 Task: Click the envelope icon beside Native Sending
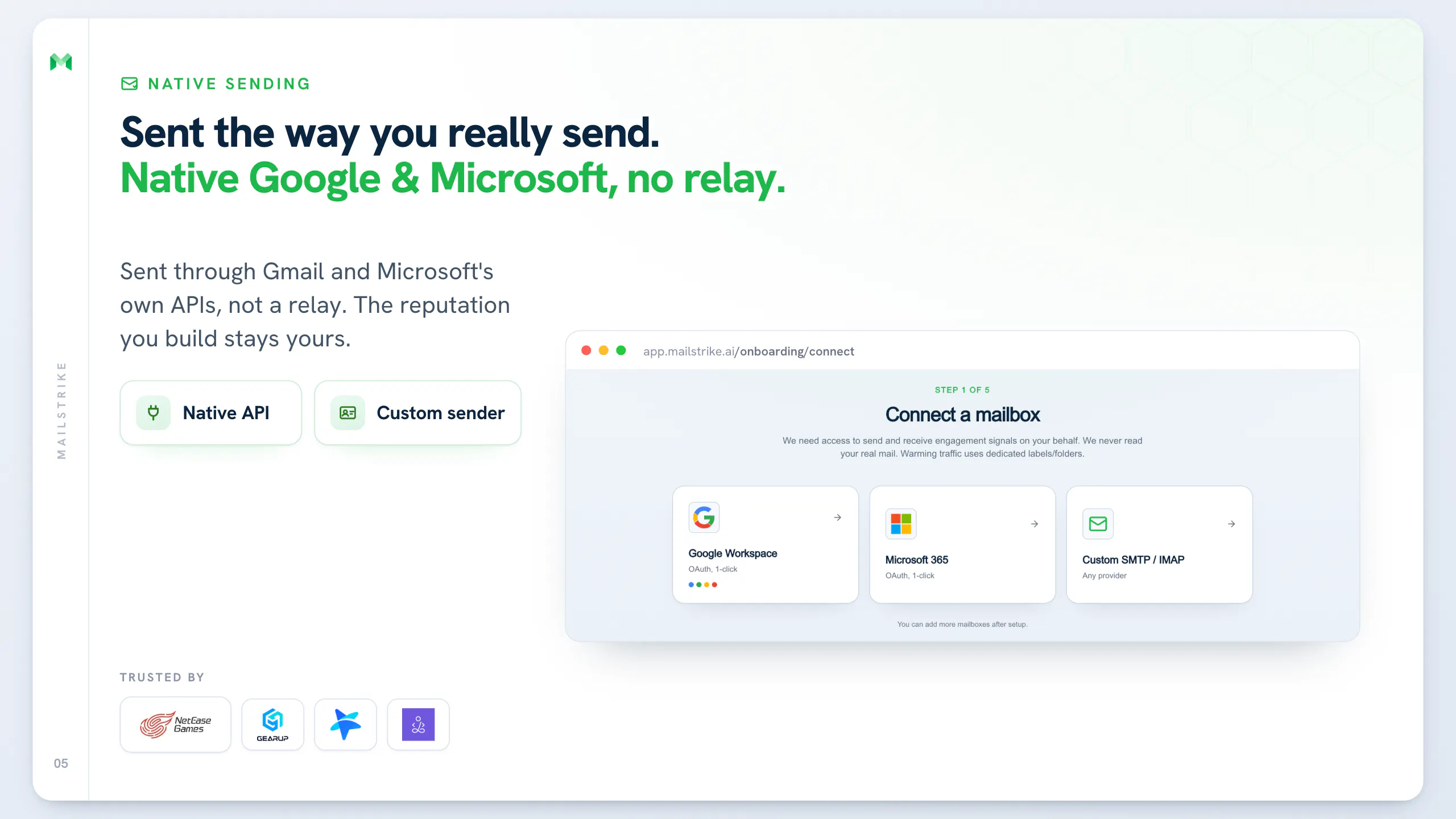tap(130, 84)
